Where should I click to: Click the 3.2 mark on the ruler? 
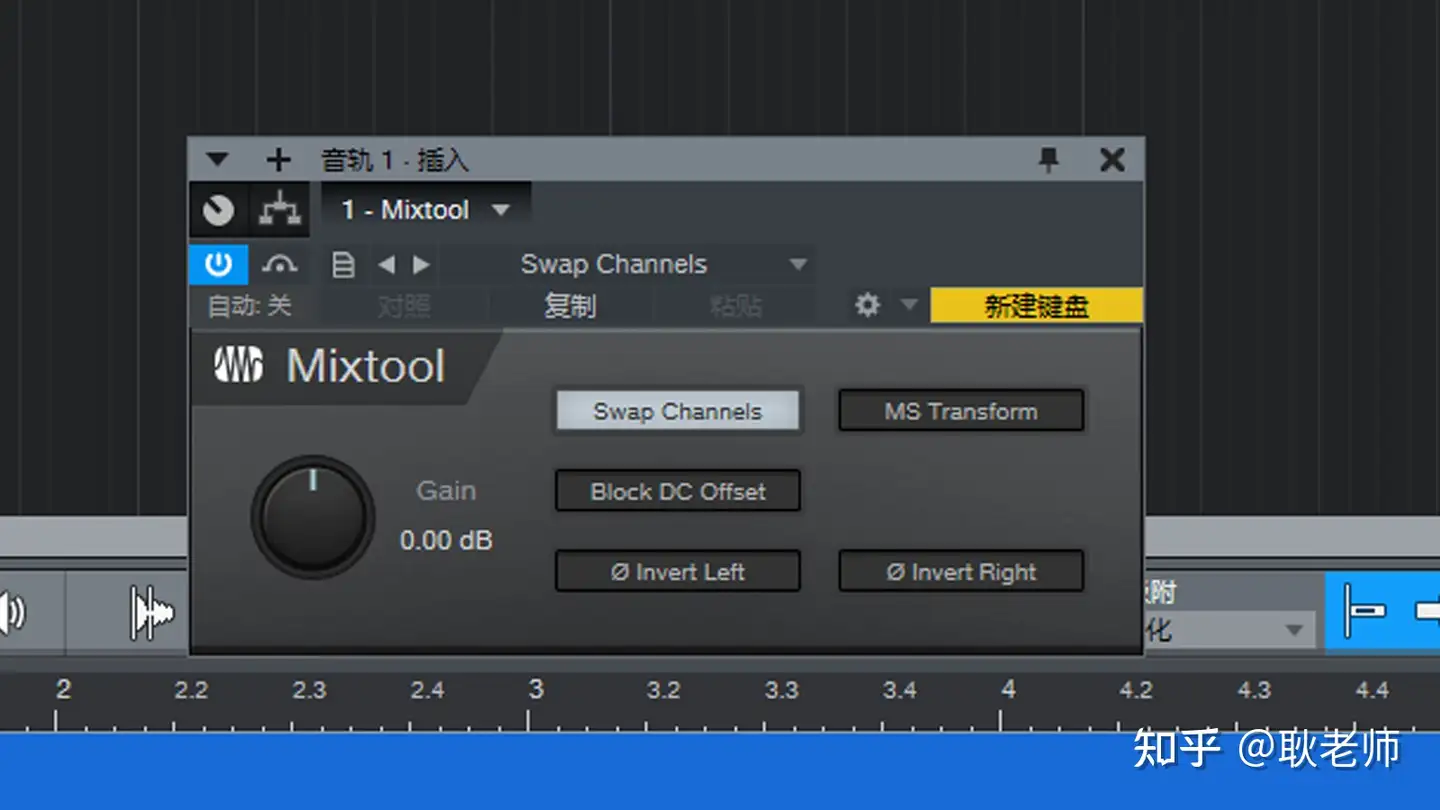(x=663, y=690)
